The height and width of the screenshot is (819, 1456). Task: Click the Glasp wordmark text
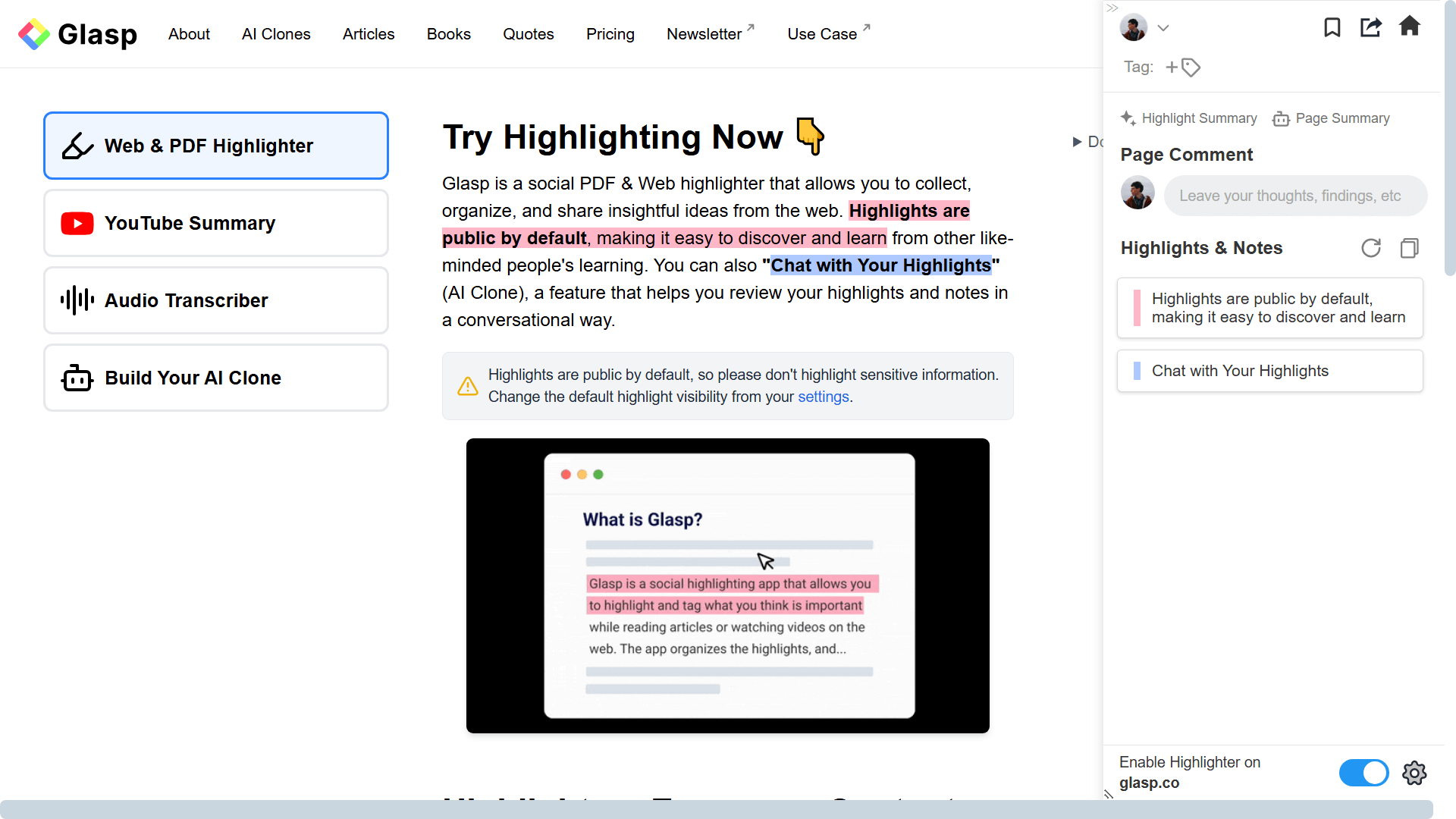click(98, 34)
